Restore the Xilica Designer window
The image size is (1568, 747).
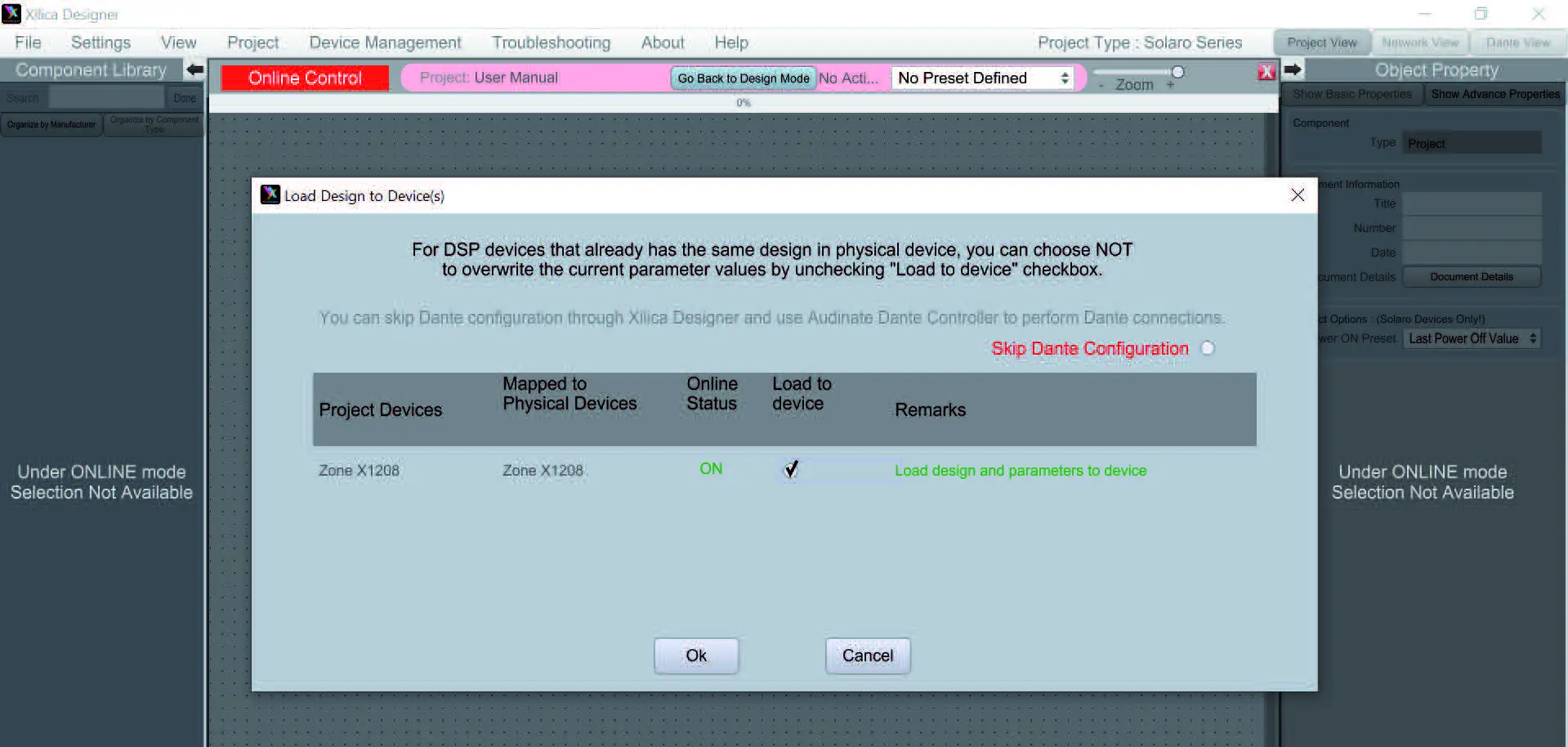(1481, 14)
